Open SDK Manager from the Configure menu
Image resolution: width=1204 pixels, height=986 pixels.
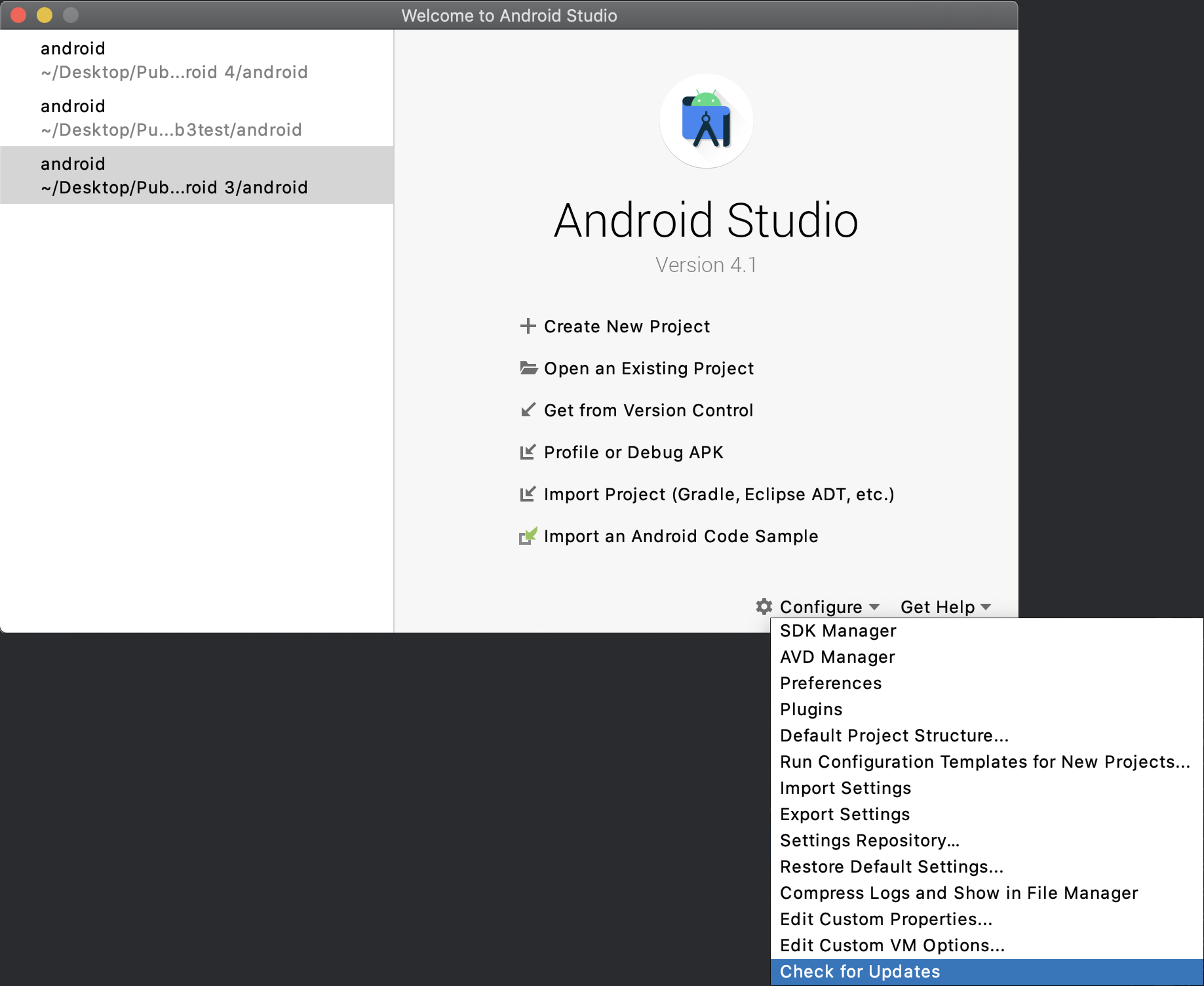987,631
